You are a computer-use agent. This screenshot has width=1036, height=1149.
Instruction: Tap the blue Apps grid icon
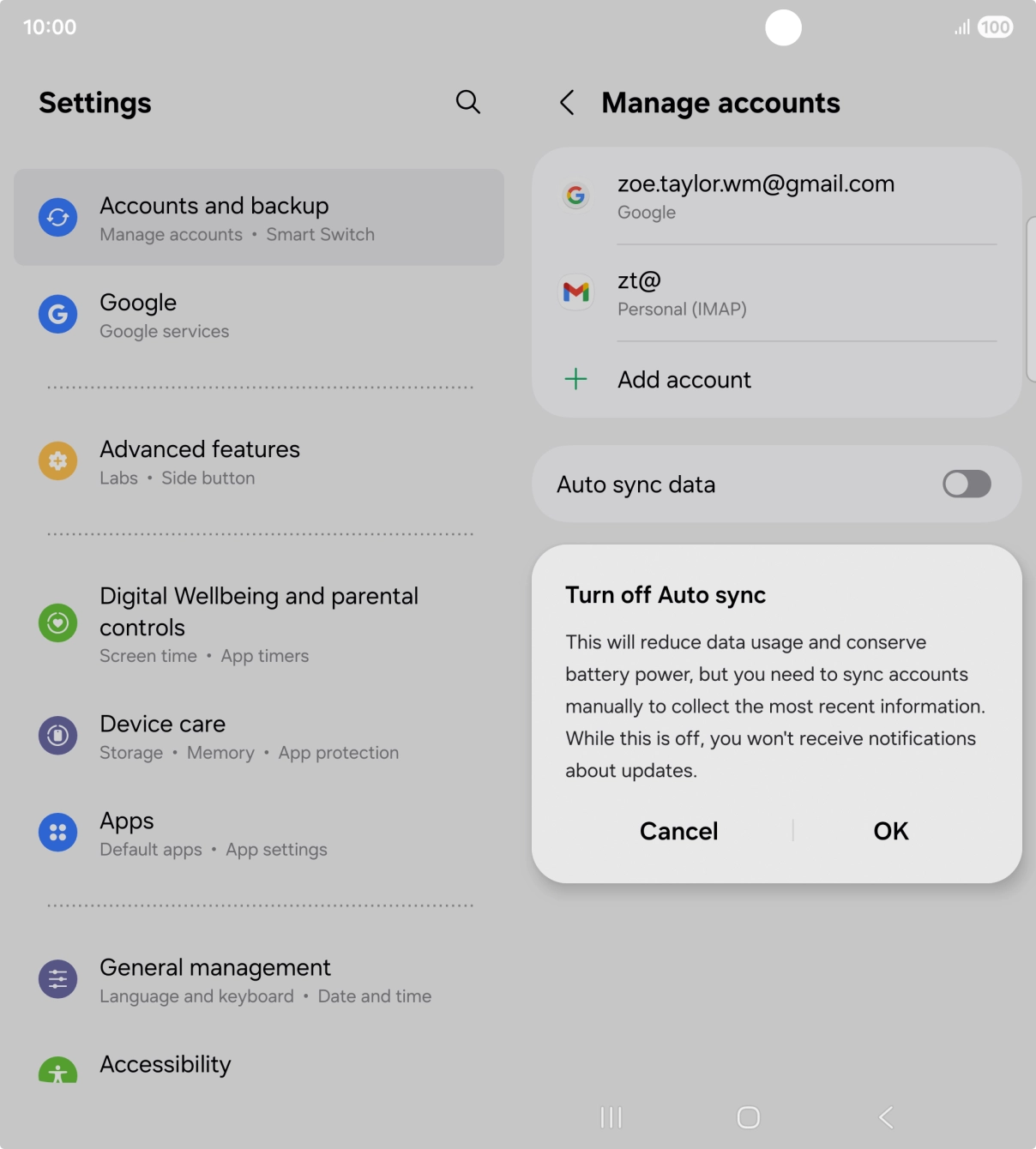click(57, 832)
